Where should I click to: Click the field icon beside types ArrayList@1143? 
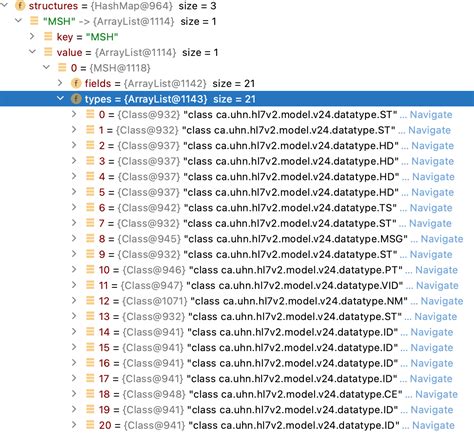[76, 99]
